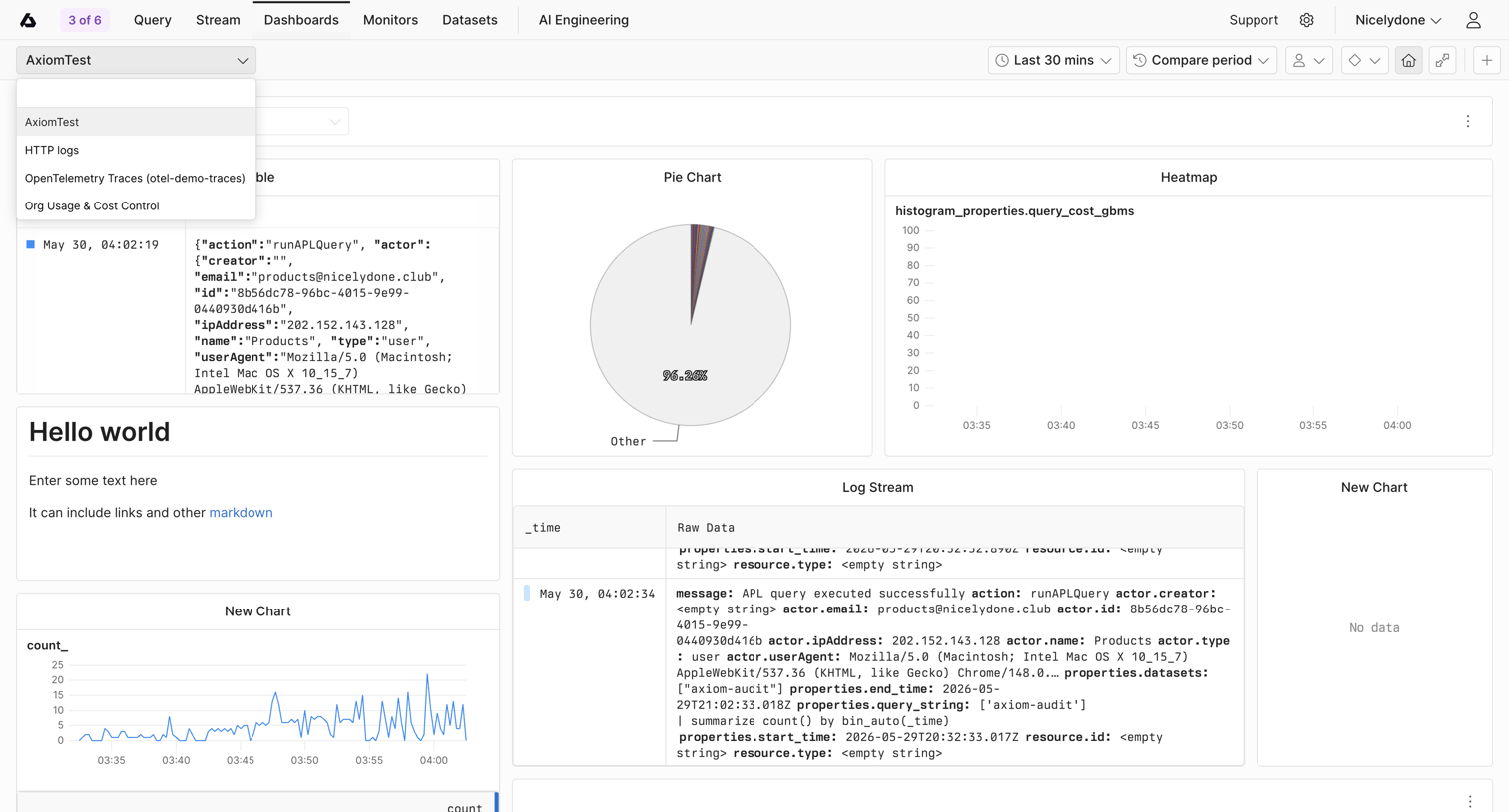Open the person access dropdown

coord(1308,60)
